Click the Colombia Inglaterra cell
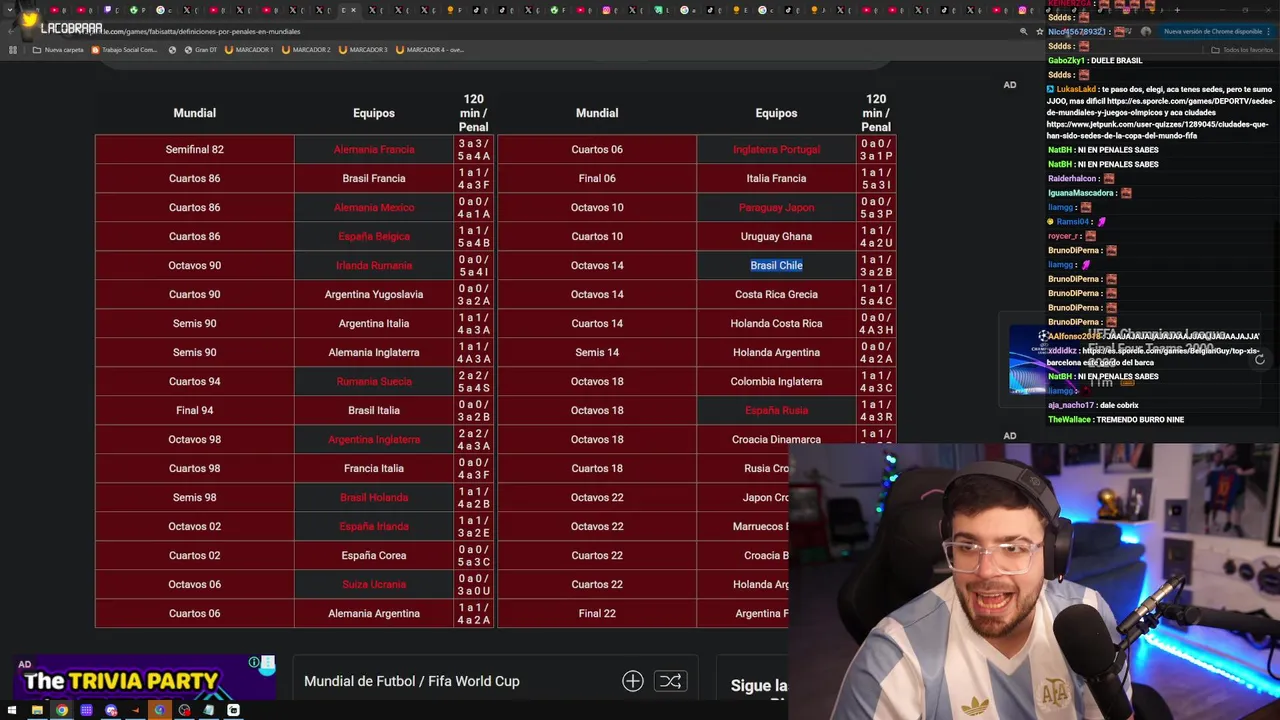 coord(777,381)
